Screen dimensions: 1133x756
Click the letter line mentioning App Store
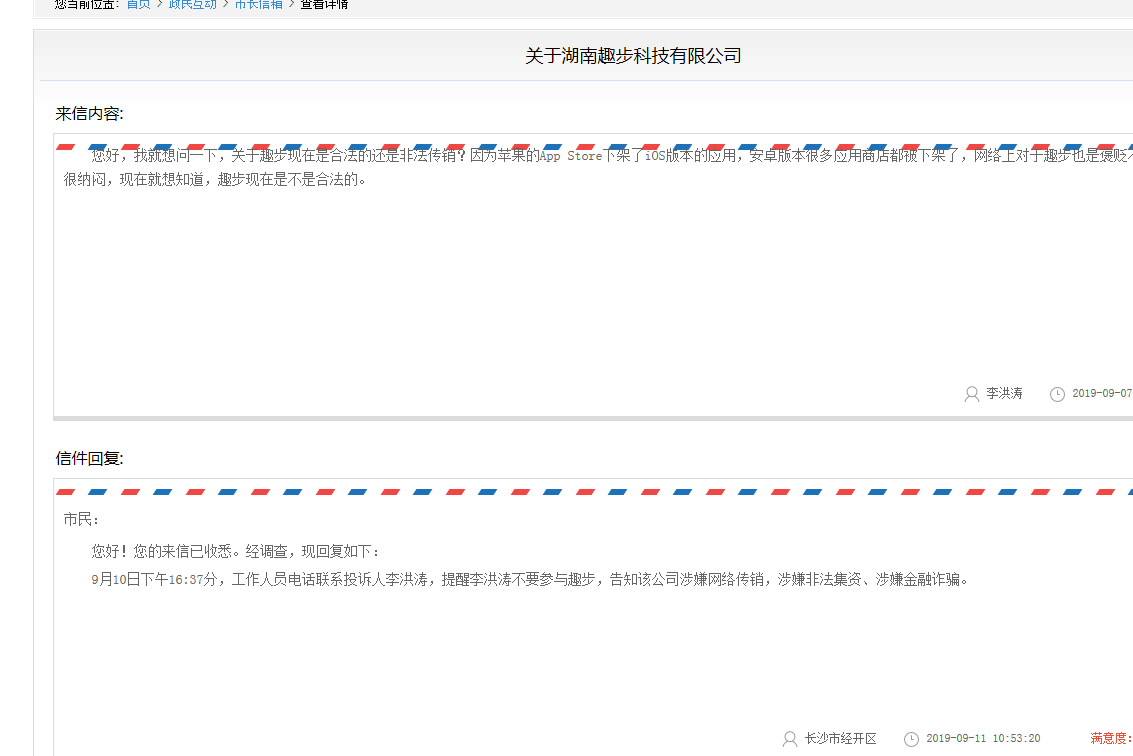(x=611, y=155)
